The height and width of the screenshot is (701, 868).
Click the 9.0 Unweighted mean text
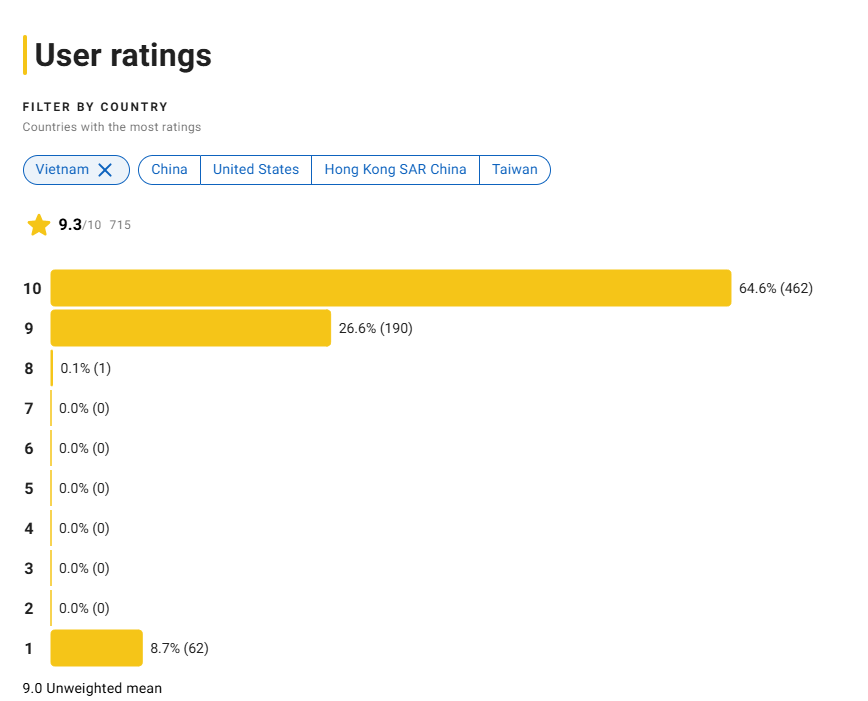point(92,688)
